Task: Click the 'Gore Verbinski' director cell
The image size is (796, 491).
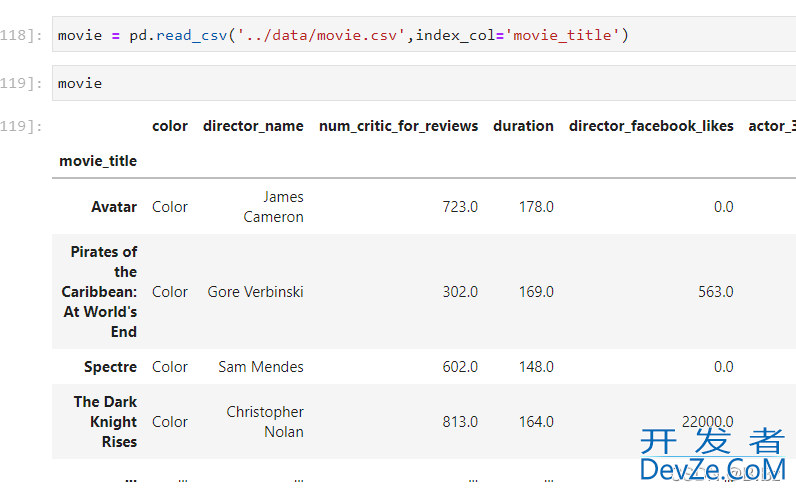Action: click(x=255, y=291)
